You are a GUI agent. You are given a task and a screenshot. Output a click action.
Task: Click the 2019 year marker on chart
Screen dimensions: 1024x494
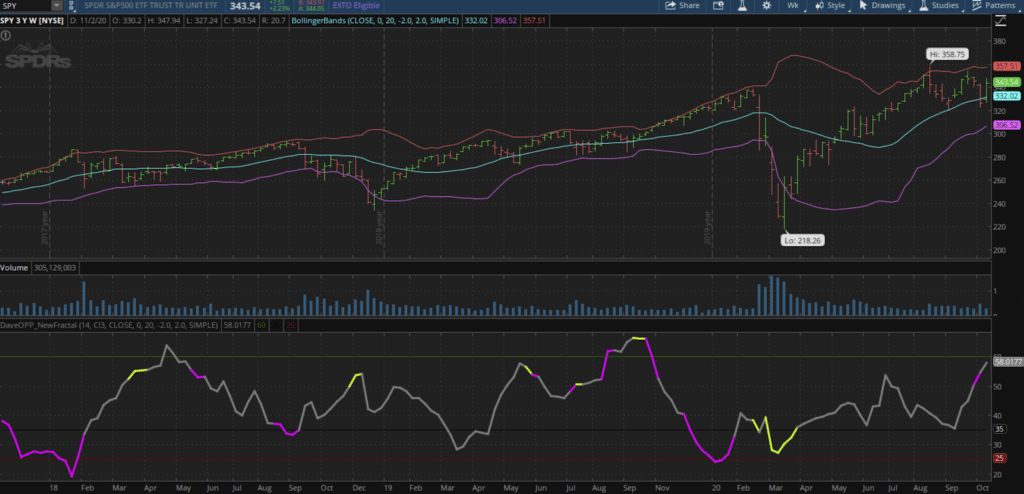coord(707,227)
